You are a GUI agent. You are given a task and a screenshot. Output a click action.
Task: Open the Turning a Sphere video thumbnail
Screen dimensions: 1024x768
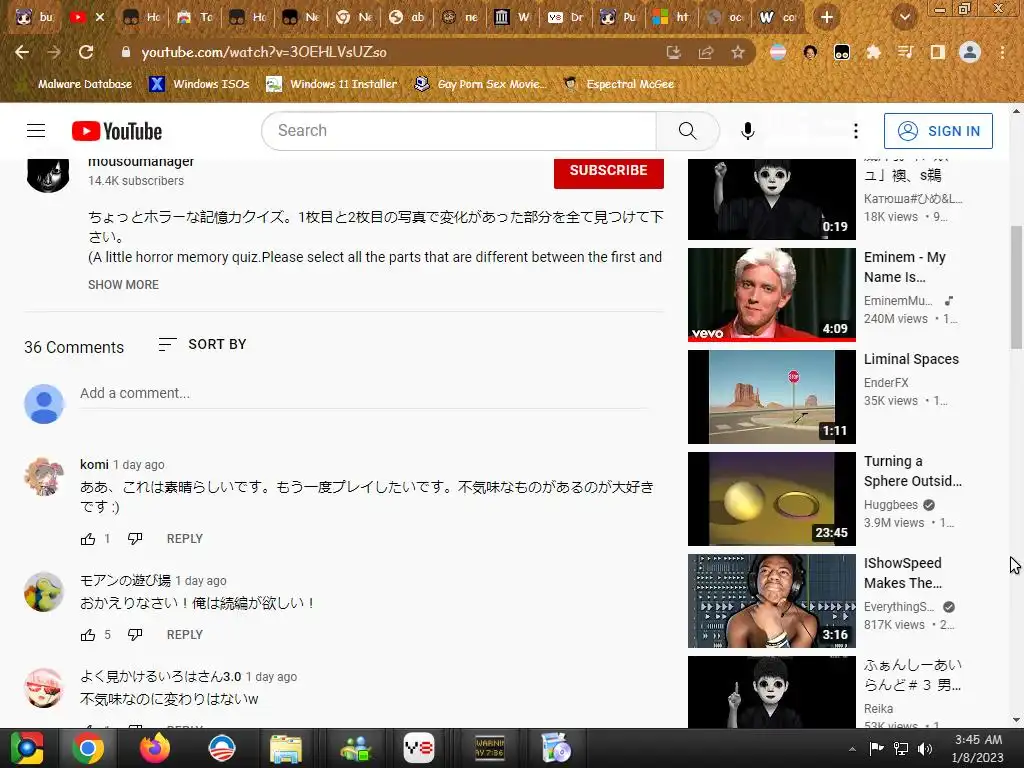(x=772, y=499)
